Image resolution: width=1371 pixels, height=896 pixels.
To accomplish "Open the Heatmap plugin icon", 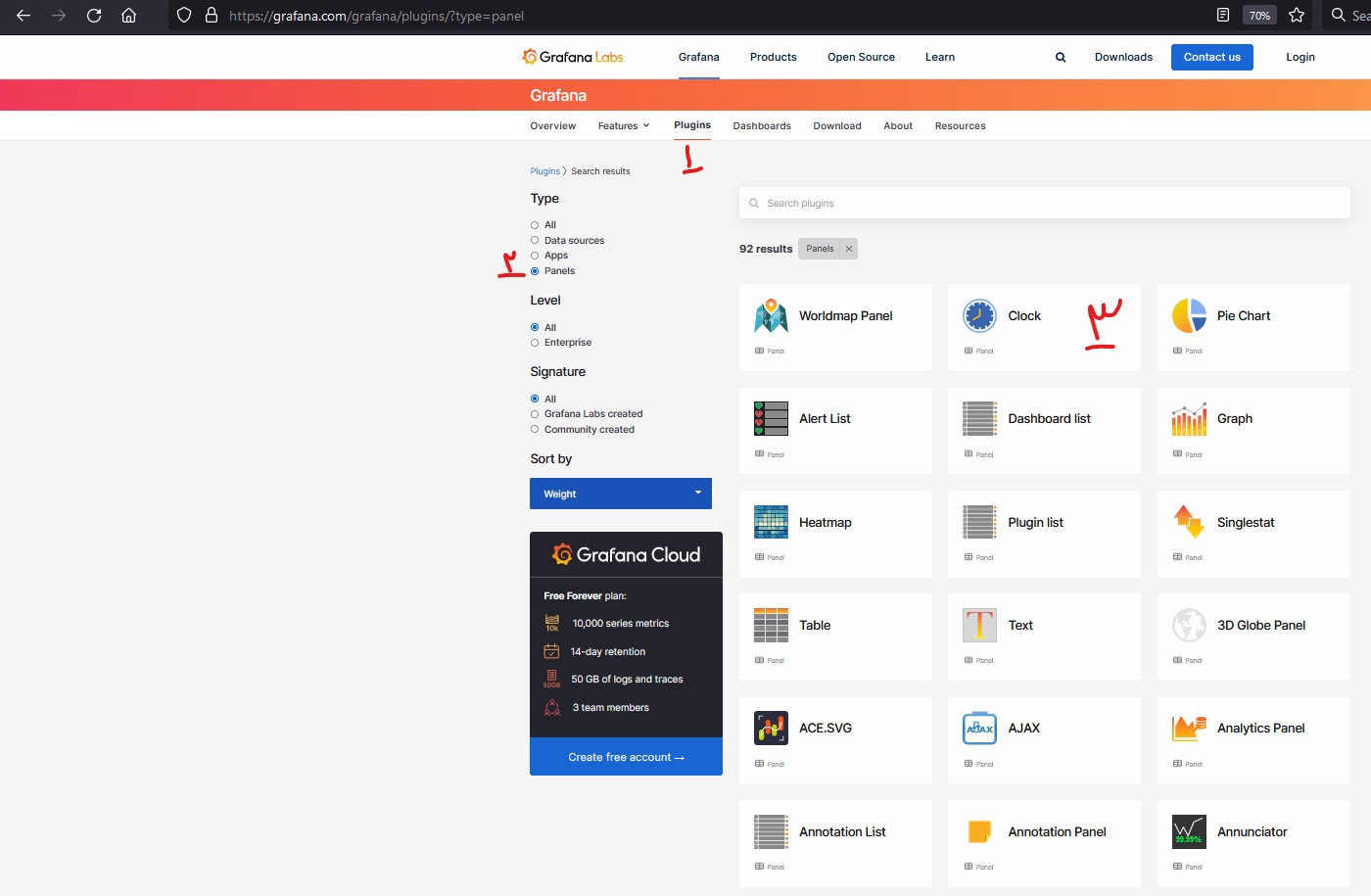I will point(771,522).
